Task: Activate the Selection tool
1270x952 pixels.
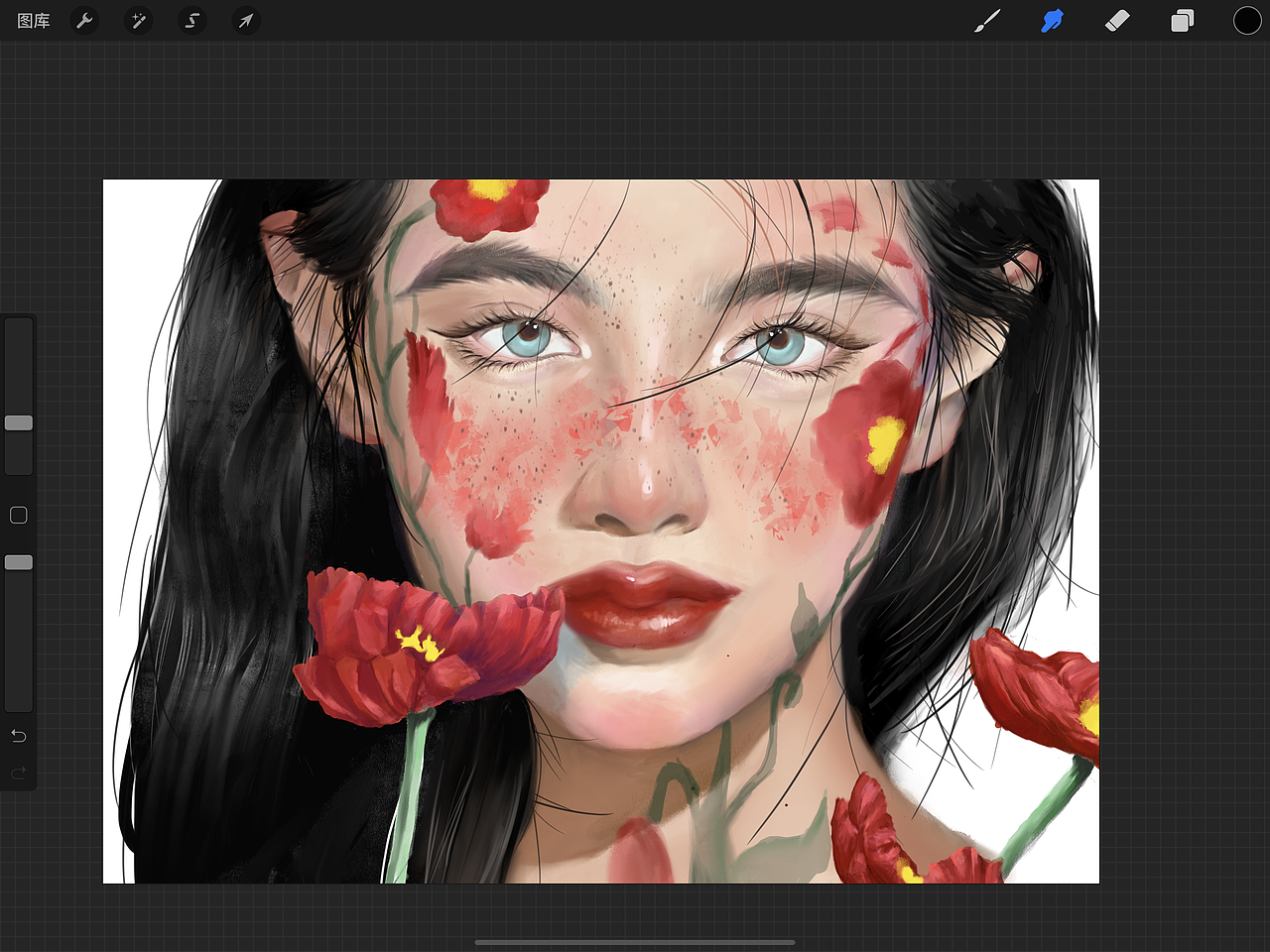Action: (x=192, y=21)
